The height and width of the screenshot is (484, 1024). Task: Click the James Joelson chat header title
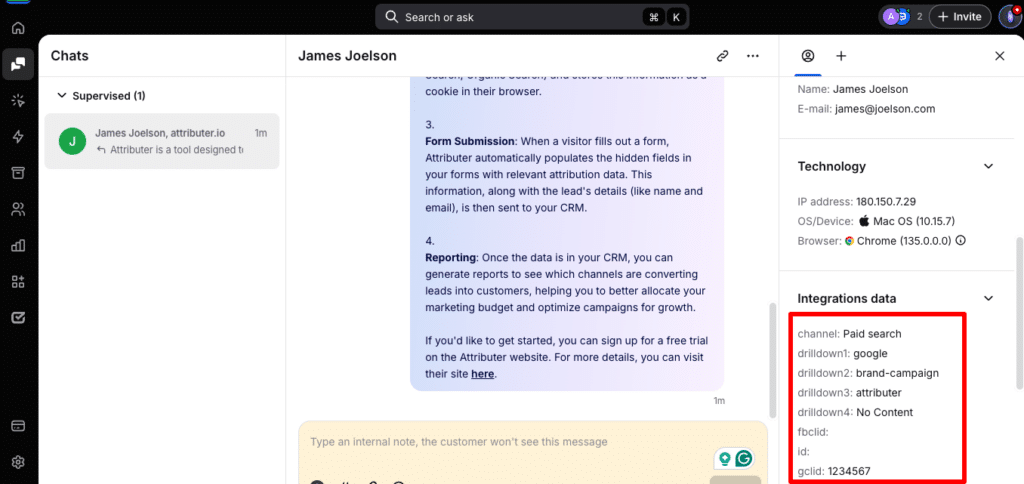[347, 56]
